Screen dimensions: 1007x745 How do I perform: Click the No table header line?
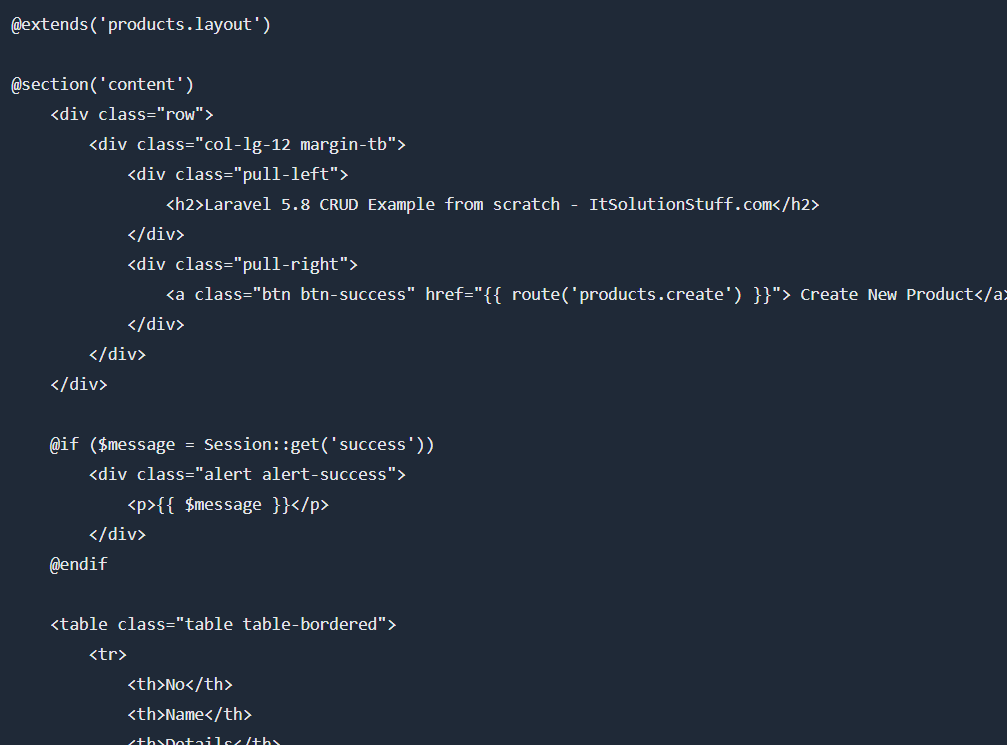180,684
